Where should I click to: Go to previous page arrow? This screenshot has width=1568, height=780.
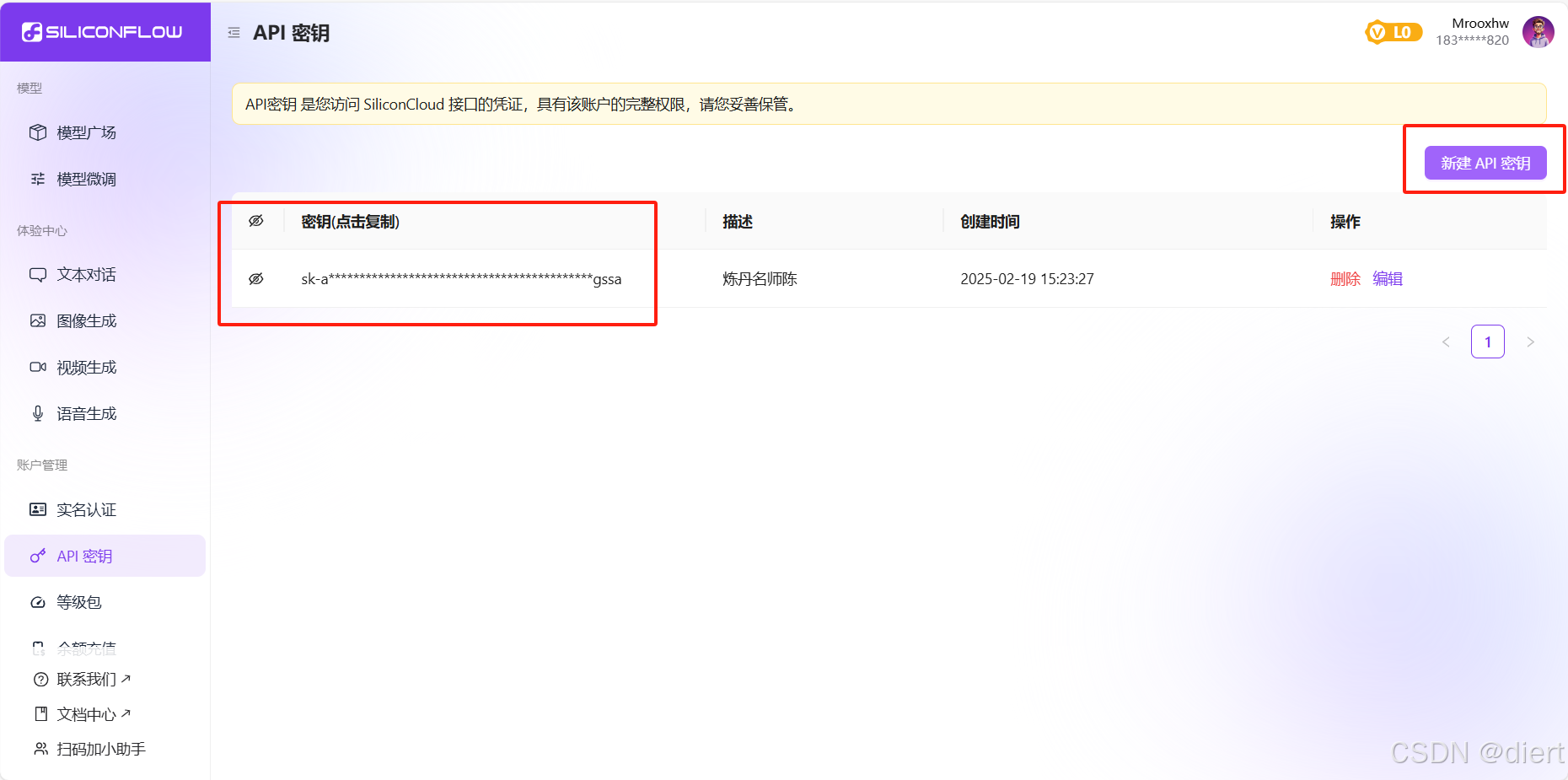pos(1446,342)
